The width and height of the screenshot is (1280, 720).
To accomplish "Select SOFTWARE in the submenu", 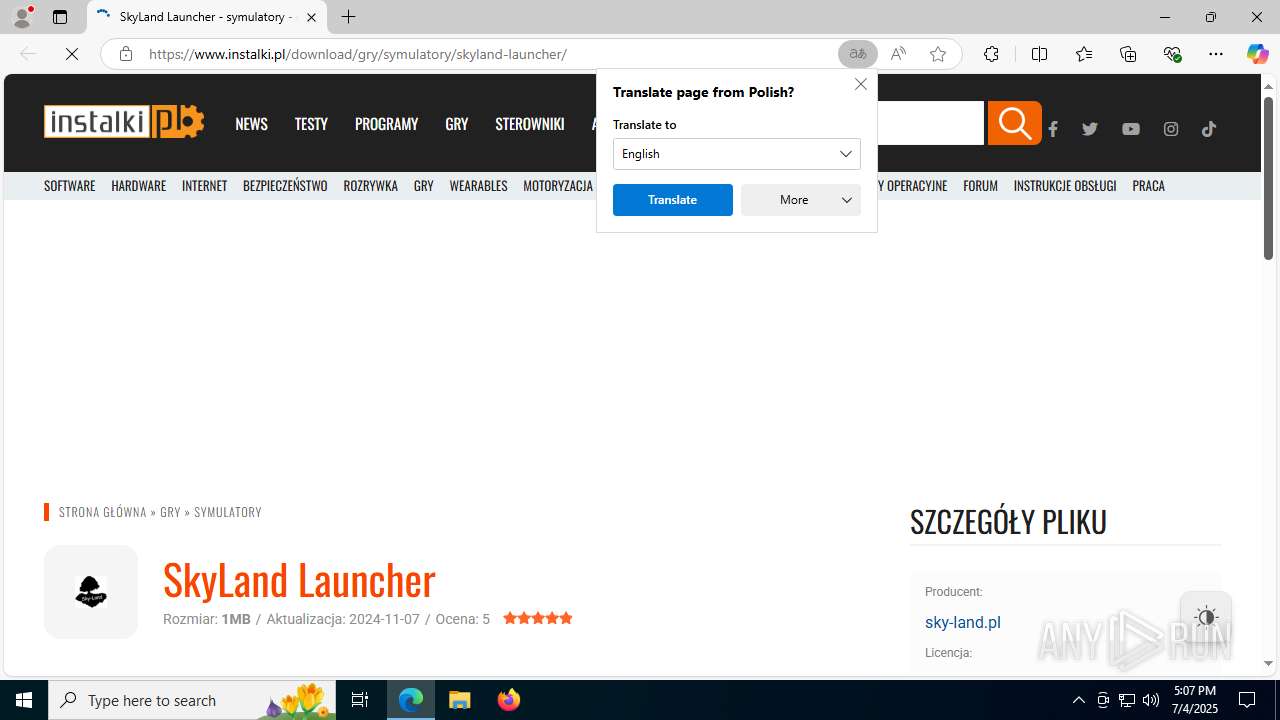I will click(70, 186).
